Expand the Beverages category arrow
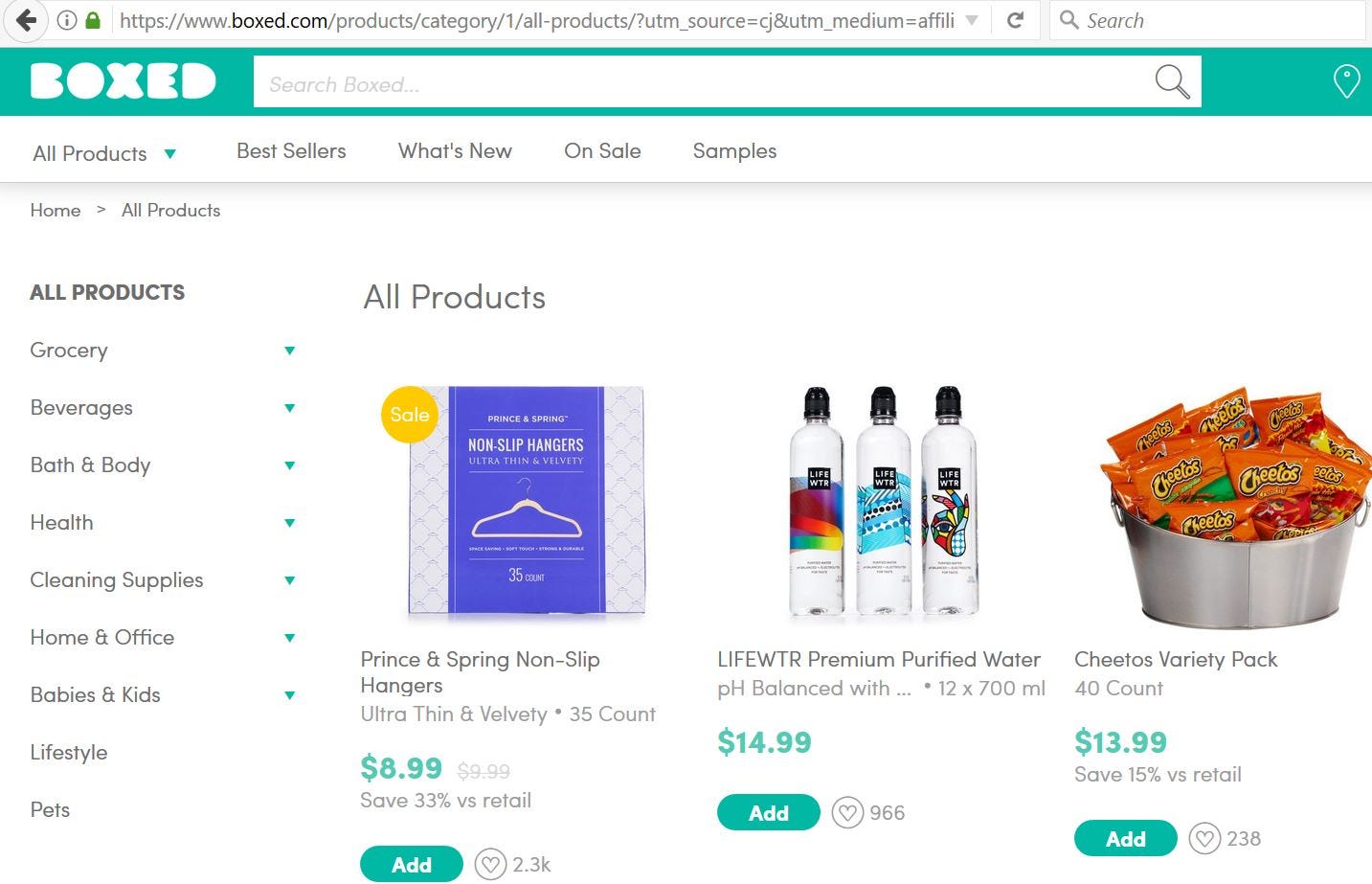Image resolution: width=1372 pixels, height=884 pixels. pyautogui.click(x=289, y=408)
